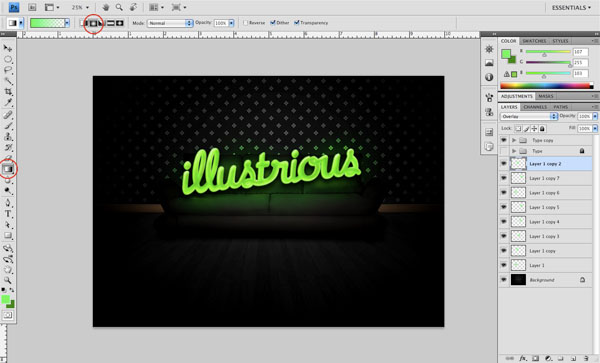Select the Lasso tool
Image resolution: width=600 pixels, height=363 pixels.
[8, 70]
